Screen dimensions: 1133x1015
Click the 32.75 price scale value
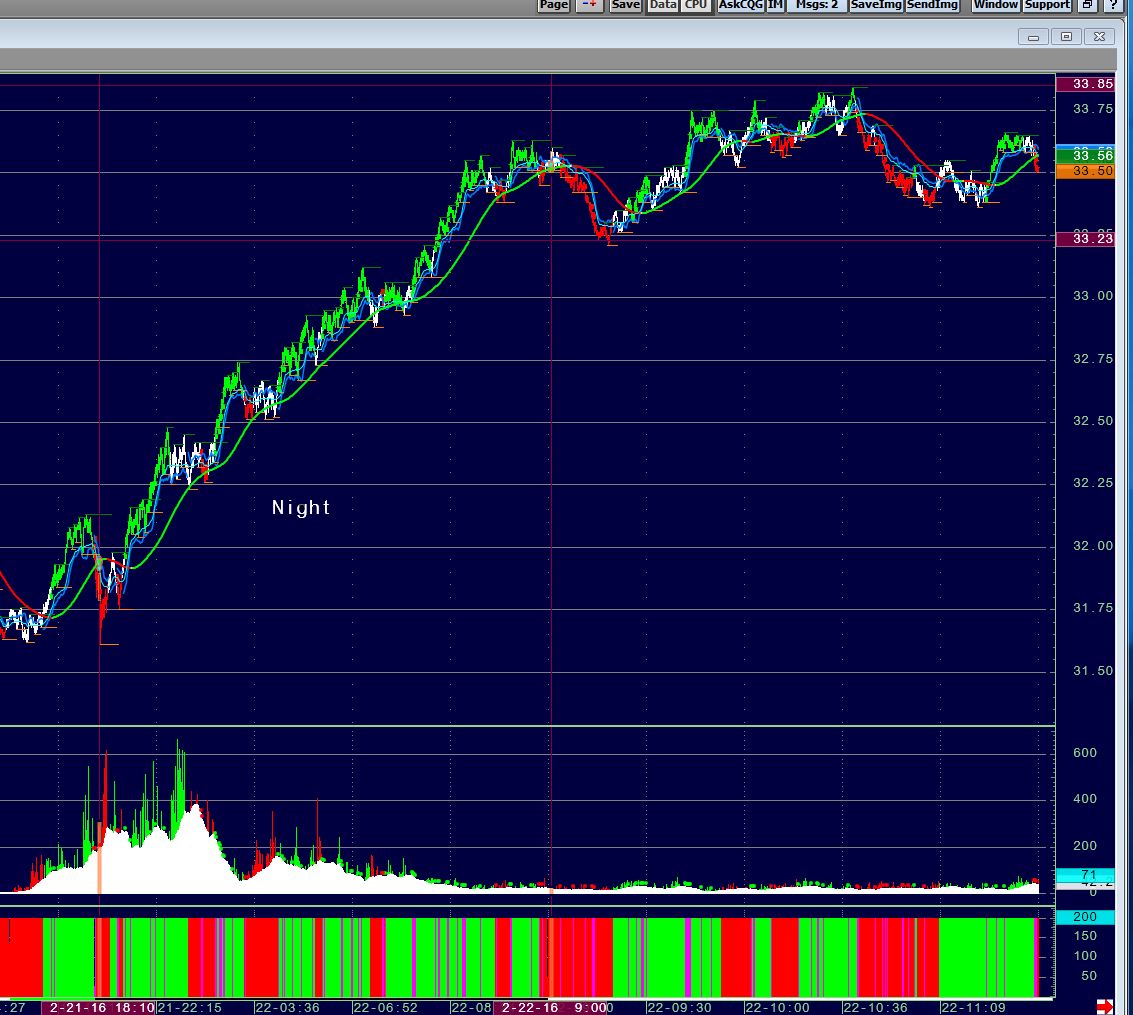pyautogui.click(x=1093, y=358)
